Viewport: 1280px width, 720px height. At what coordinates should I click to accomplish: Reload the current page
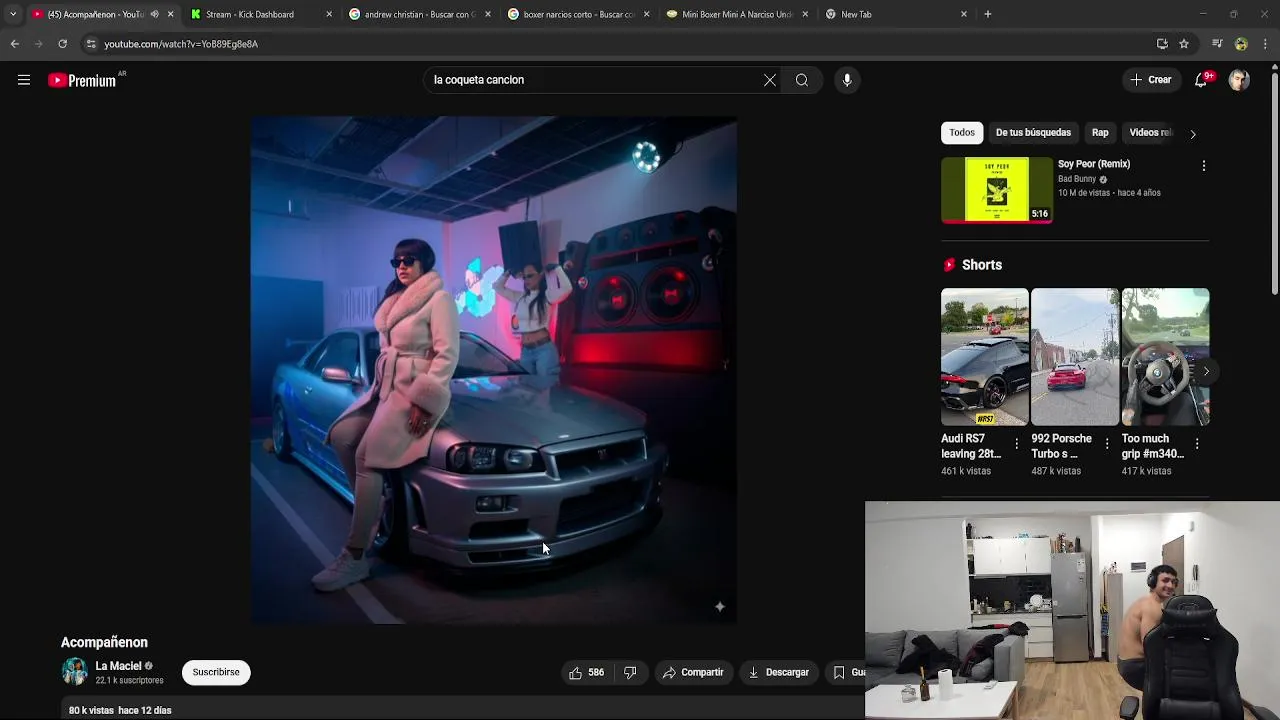pos(63,44)
